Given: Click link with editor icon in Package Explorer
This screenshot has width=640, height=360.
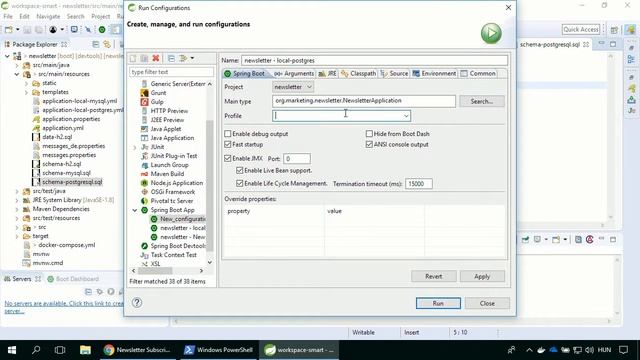Looking at the screenshot, I should (x=107, y=44).
